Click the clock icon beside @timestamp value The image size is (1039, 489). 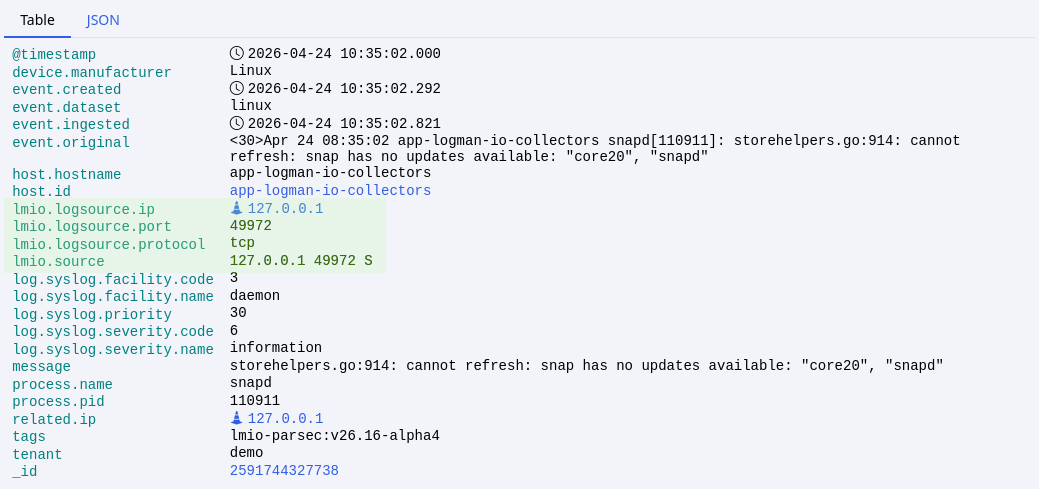237,53
